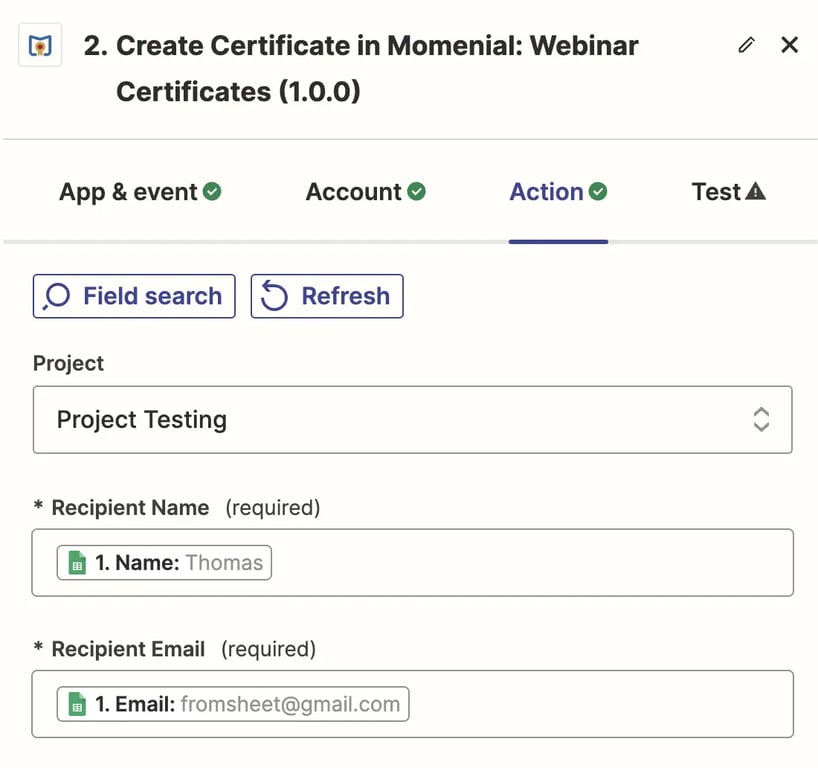This screenshot has height=768, width=818.
Task: Click the Momenial app logo icon
Action: click(40, 46)
